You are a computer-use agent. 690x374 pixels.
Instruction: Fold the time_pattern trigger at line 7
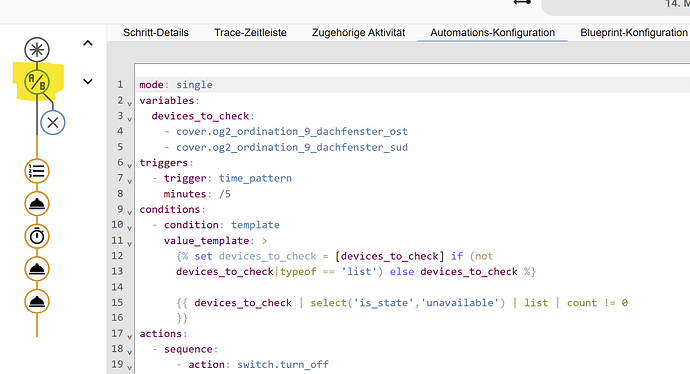point(129,181)
